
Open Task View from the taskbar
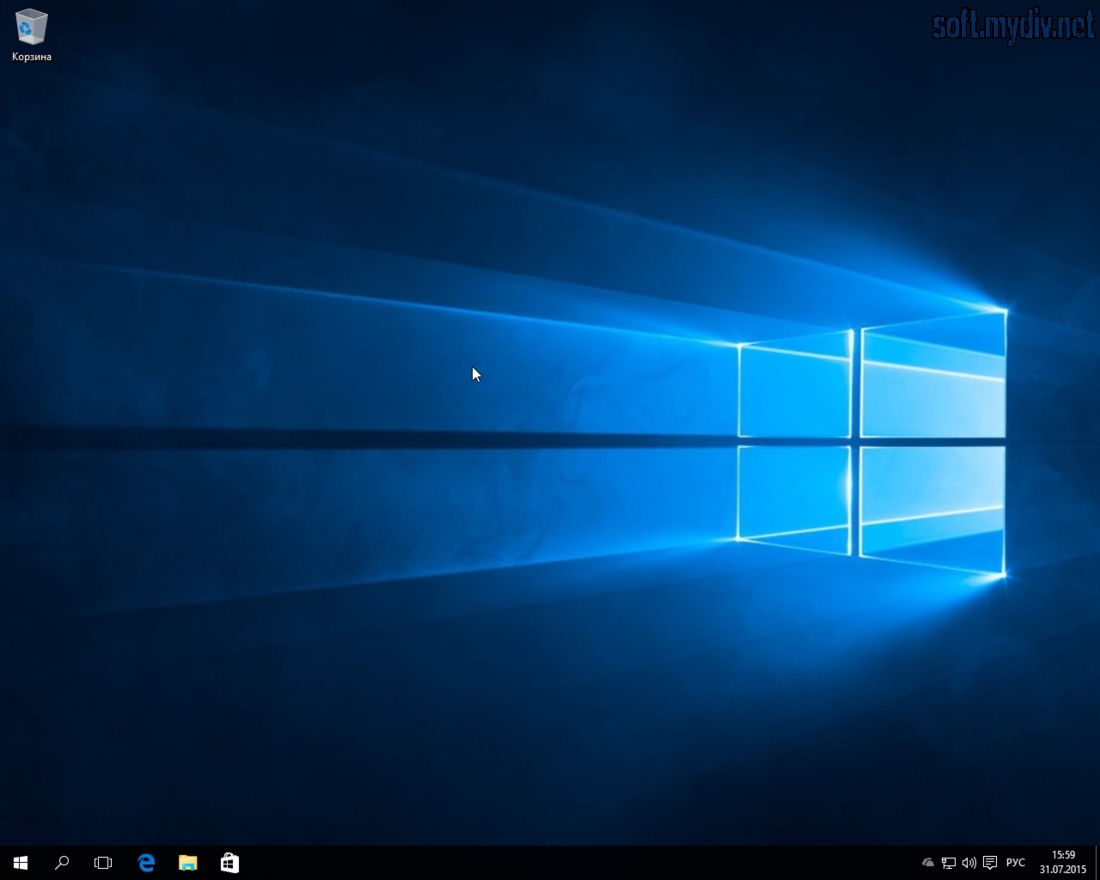[103, 862]
